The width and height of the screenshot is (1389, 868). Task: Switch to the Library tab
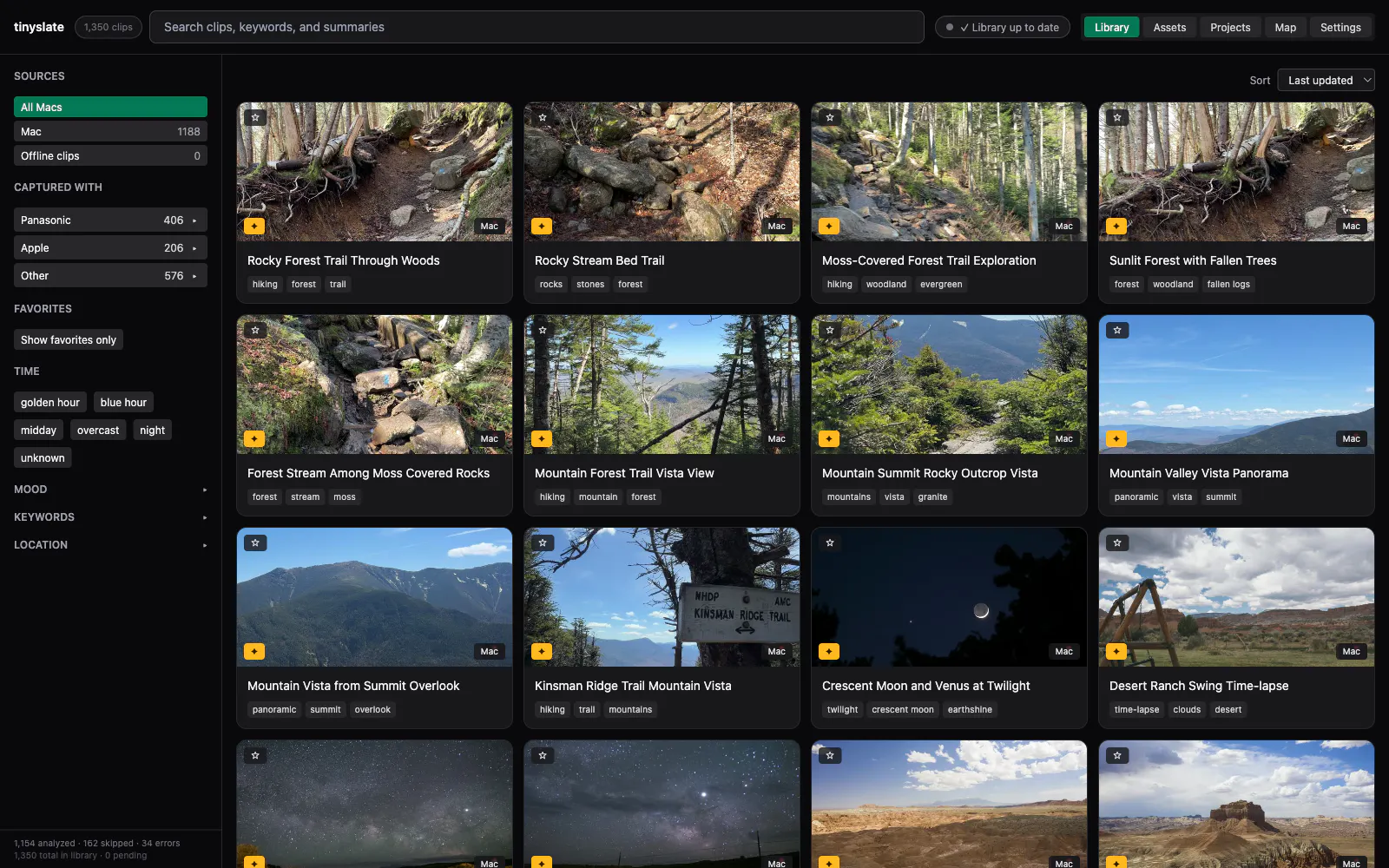tap(1111, 27)
